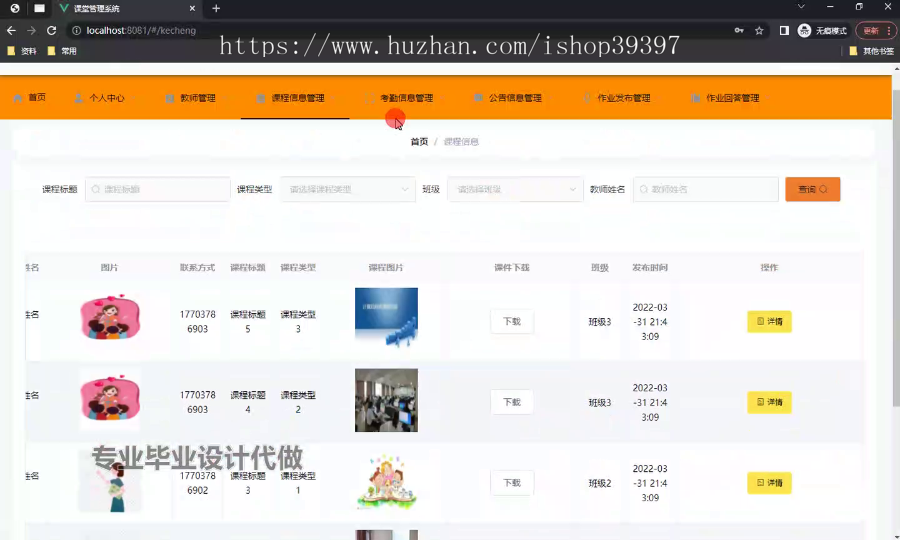This screenshot has height=540, width=900.
Task: Open 详情 for the 课程标题5 row
Action: (x=769, y=321)
